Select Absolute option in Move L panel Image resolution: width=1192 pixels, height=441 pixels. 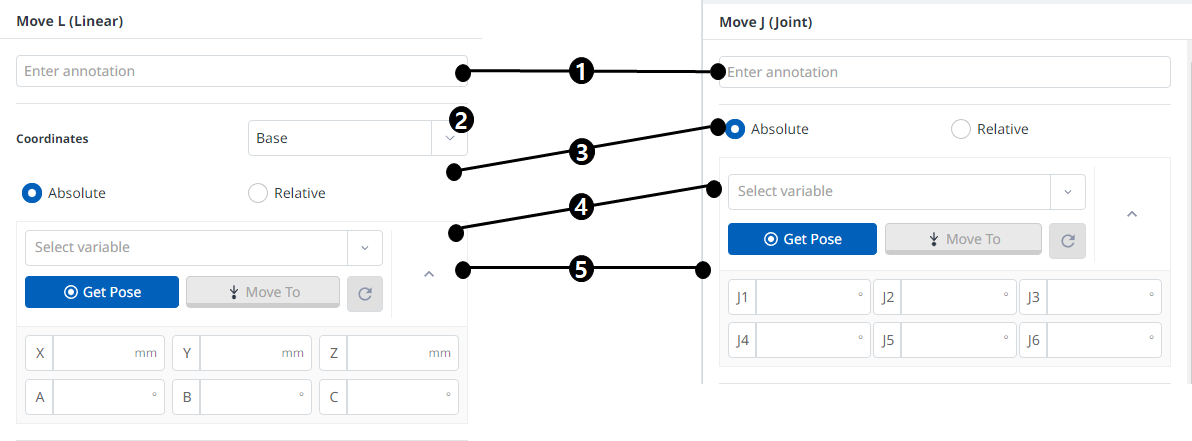pyautogui.click(x=32, y=193)
